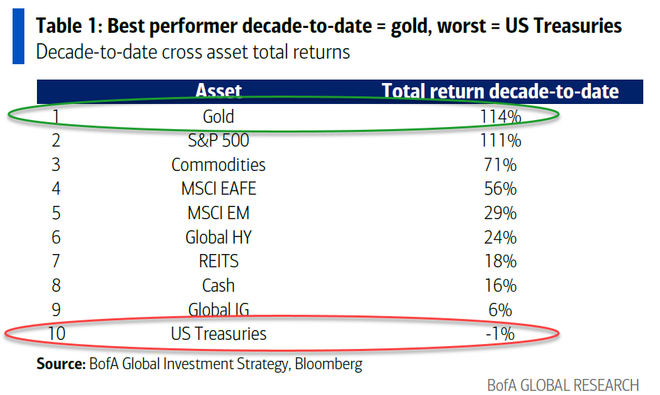The height and width of the screenshot is (395, 660).
Task: Click the blue vertical title bar
Action: click(18, 36)
